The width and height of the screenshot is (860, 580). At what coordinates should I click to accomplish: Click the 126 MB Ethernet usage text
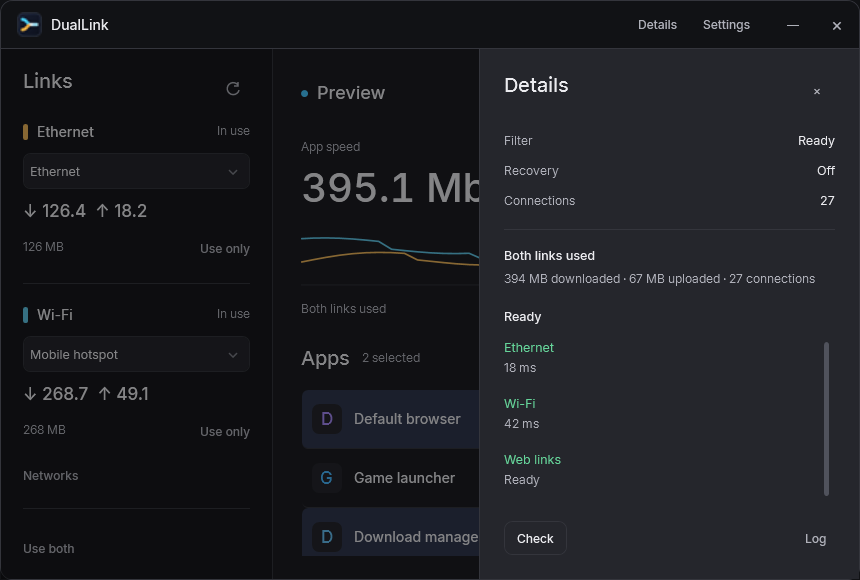[x=43, y=247]
